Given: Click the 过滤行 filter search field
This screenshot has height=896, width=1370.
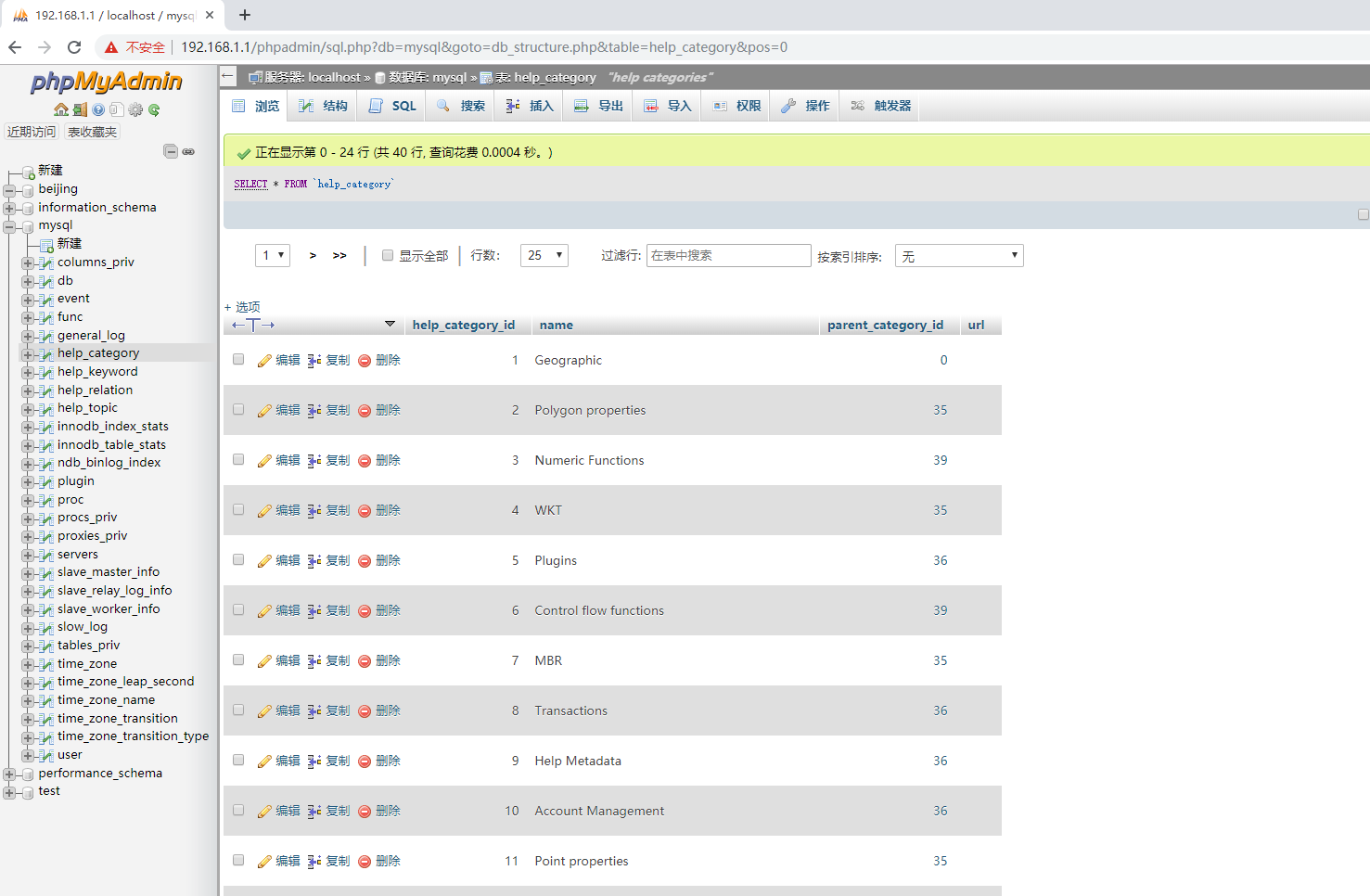Looking at the screenshot, I should point(728,256).
